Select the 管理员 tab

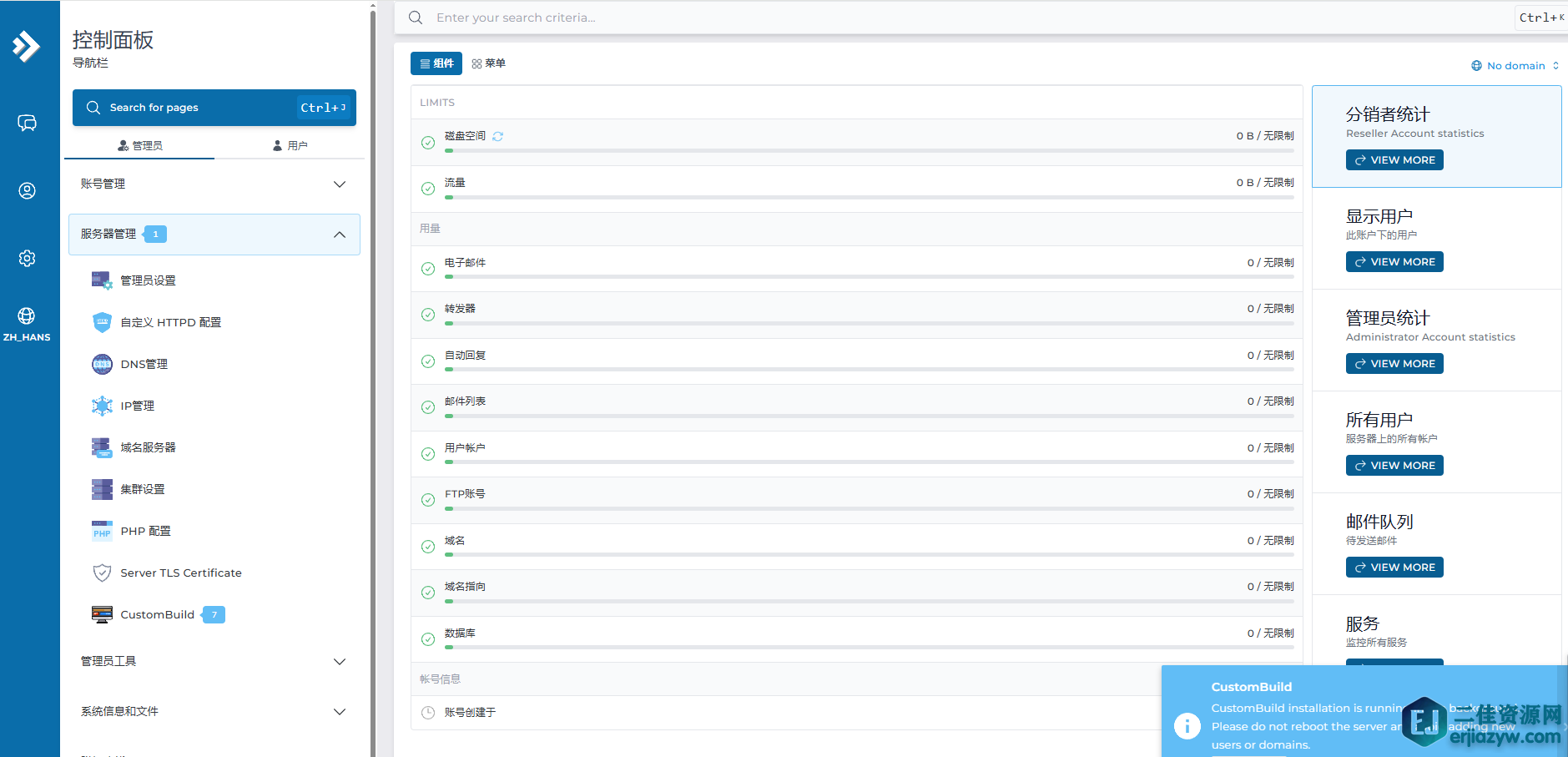click(140, 145)
